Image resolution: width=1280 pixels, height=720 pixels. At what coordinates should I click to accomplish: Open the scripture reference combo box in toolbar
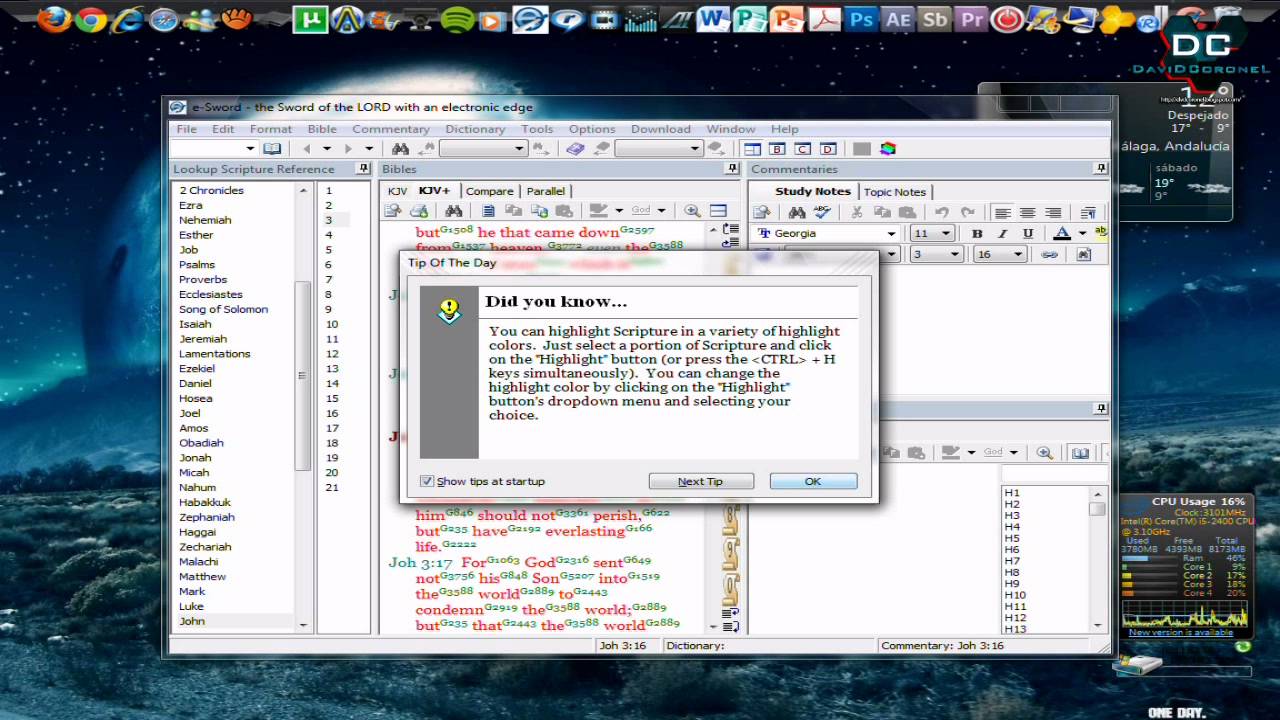click(213, 149)
